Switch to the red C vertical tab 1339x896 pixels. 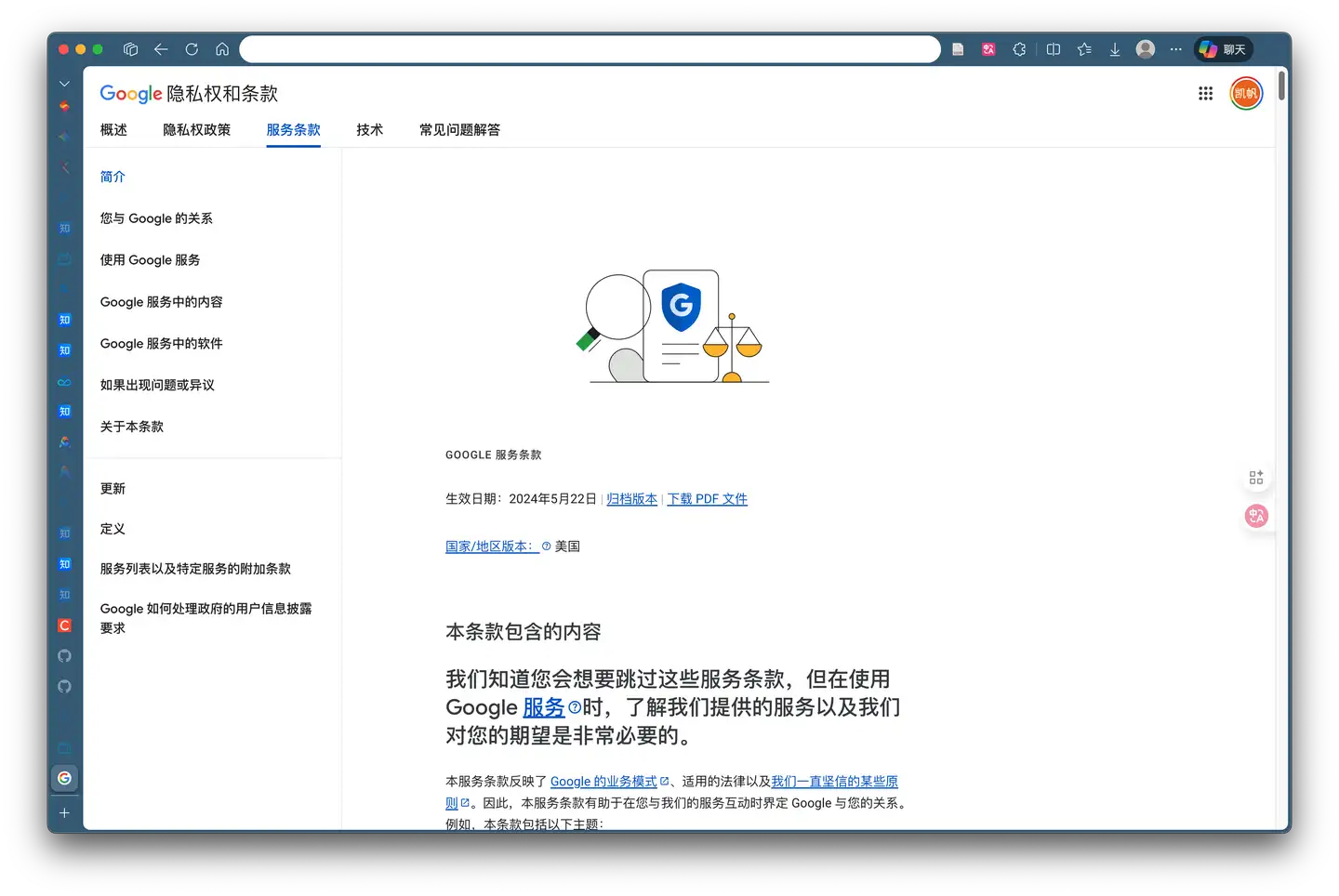pos(64,626)
